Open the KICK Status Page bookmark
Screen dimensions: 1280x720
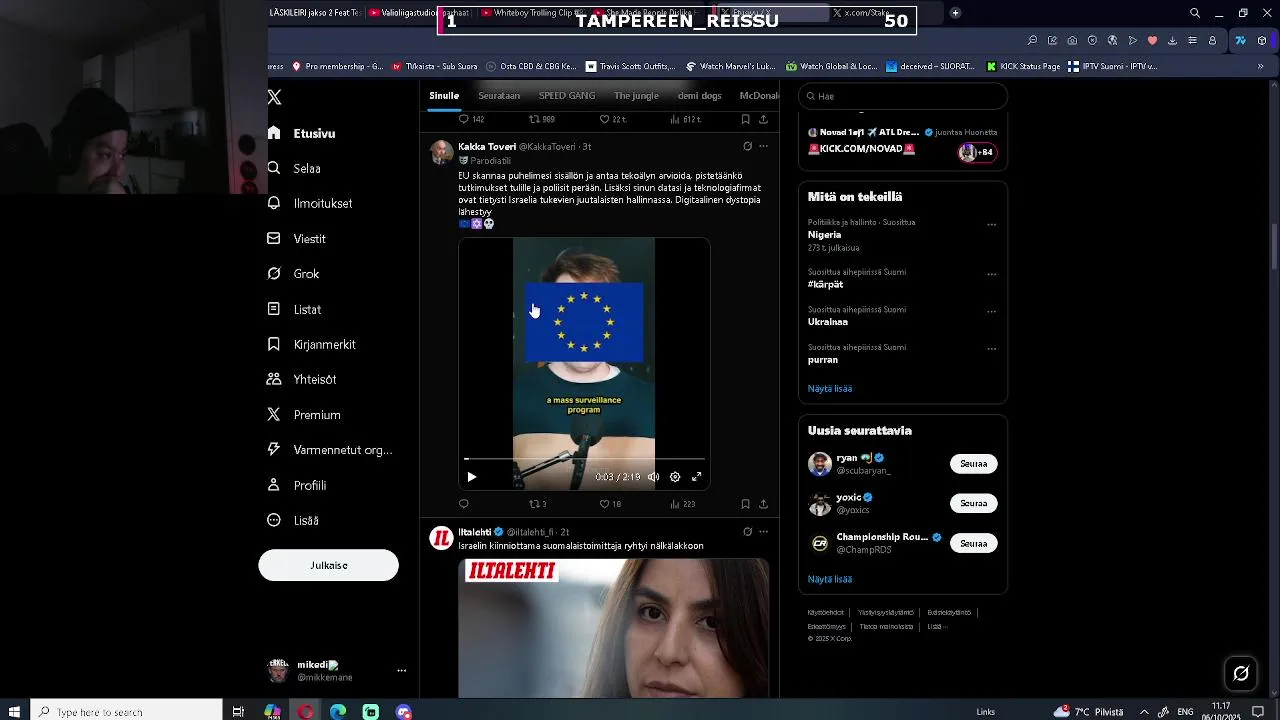point(1023,66)
